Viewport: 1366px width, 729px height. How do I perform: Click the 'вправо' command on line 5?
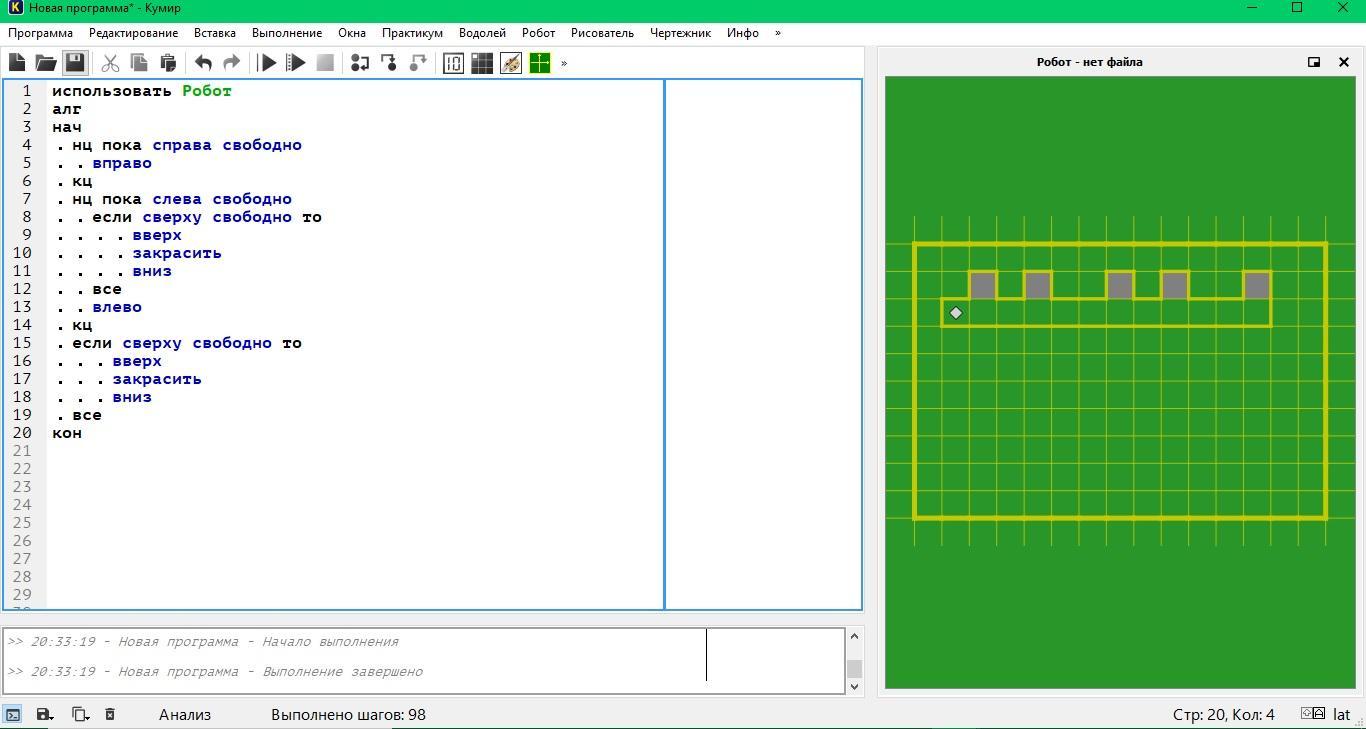122,163
